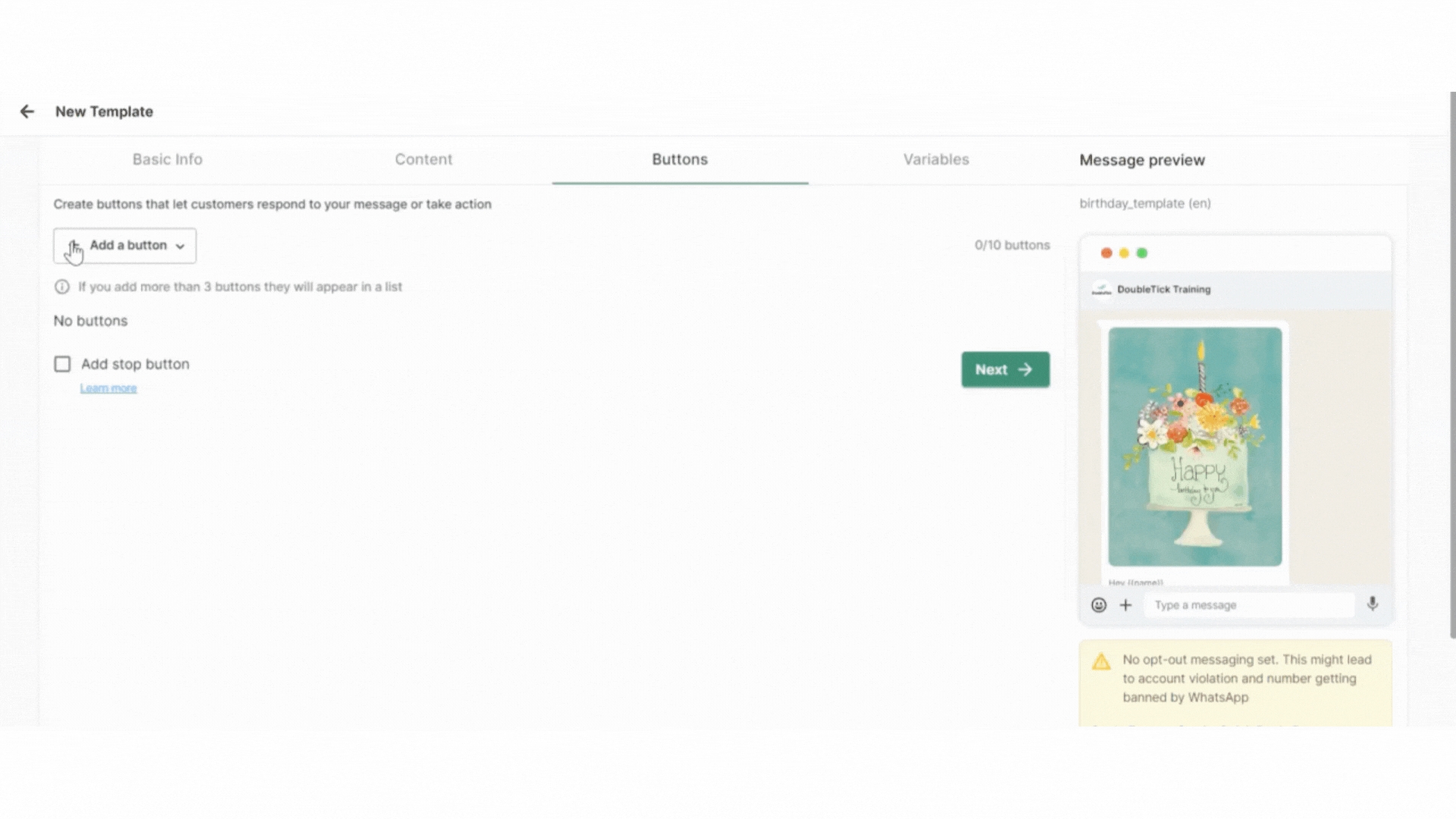Click the yellow dot in preview window
1456x819 pixels.
coord(1124,253)
